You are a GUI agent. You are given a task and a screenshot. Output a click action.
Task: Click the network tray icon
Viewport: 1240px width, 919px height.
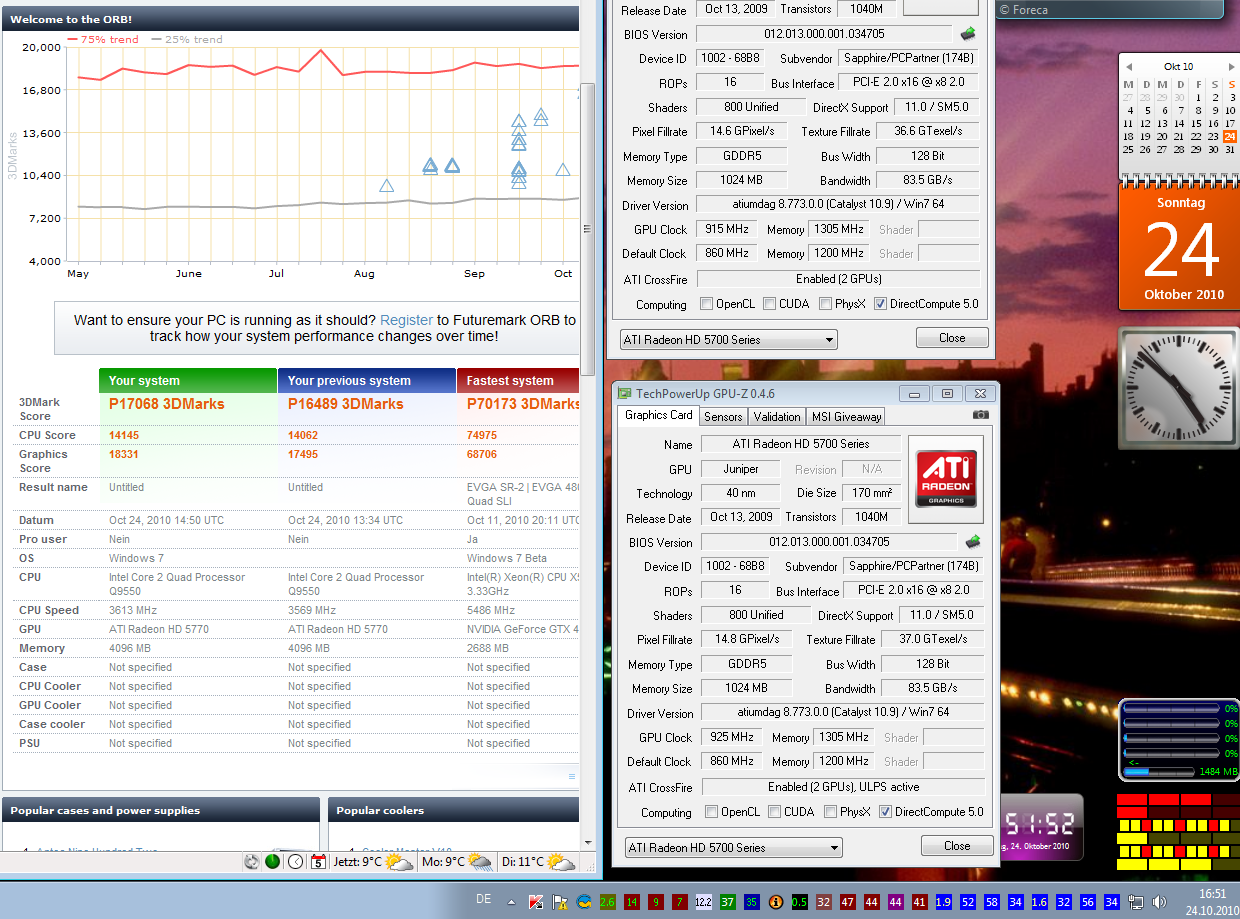[1136, 902]
